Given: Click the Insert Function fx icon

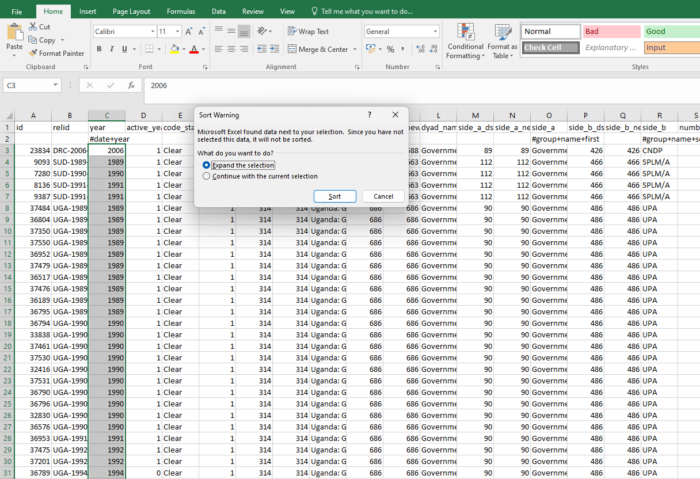Looking at the screenshot, I should (131, 85).
